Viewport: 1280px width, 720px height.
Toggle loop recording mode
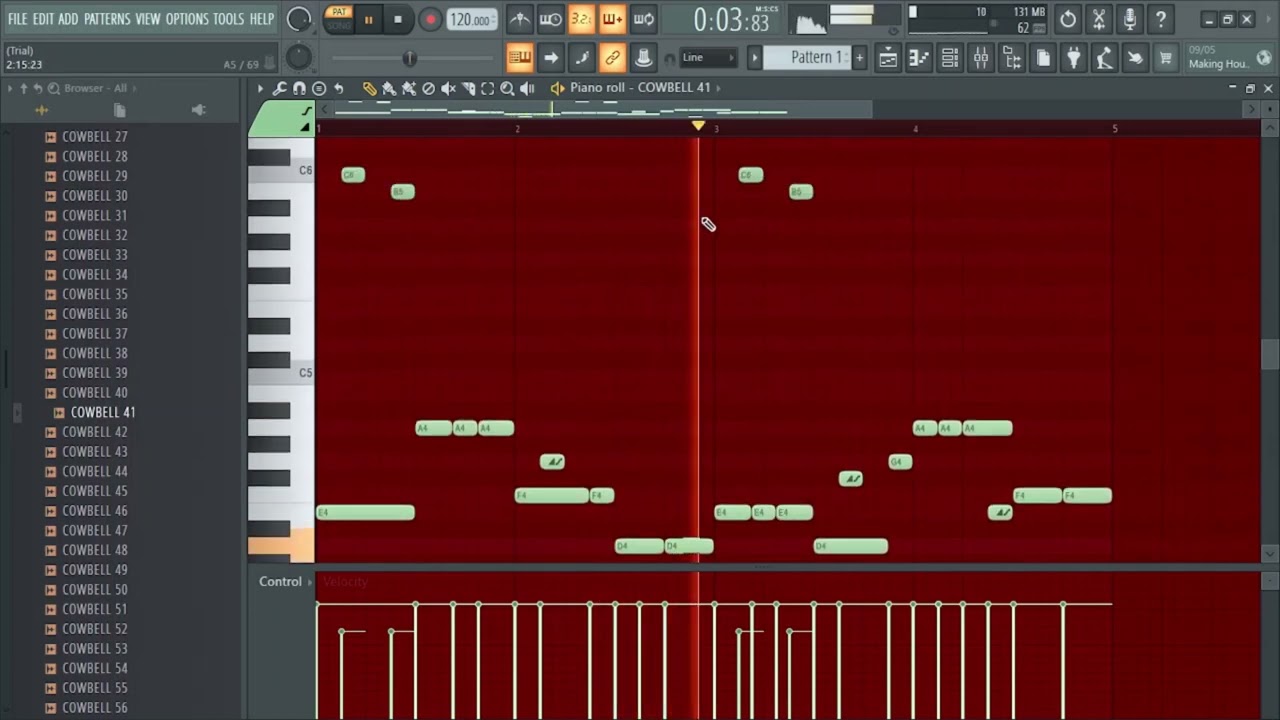pos(644,19)
